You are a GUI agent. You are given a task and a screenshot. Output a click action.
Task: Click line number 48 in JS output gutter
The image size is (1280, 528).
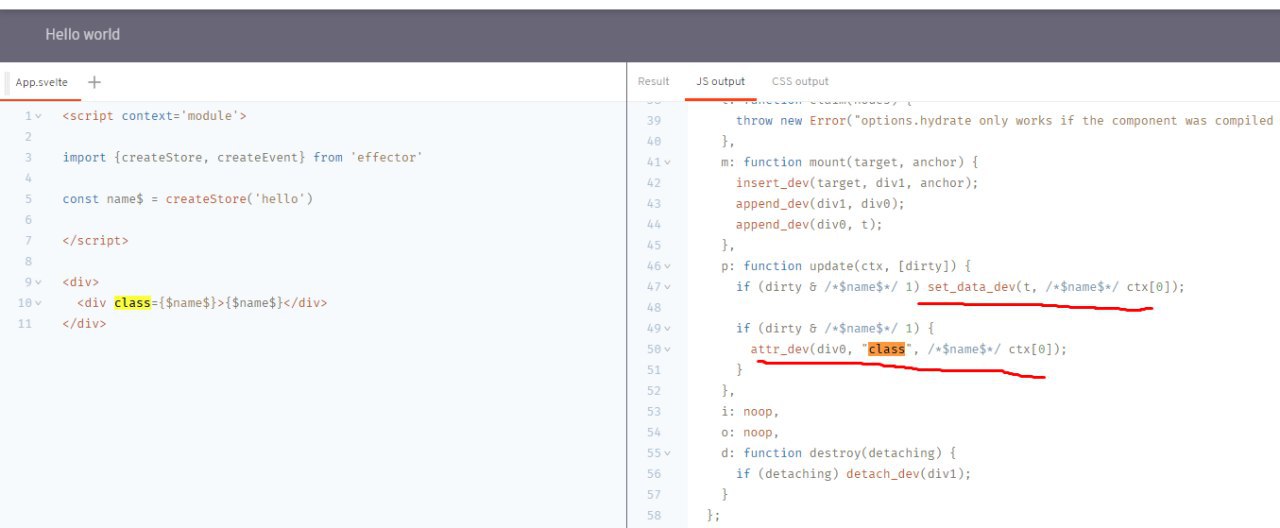point(654,308)
